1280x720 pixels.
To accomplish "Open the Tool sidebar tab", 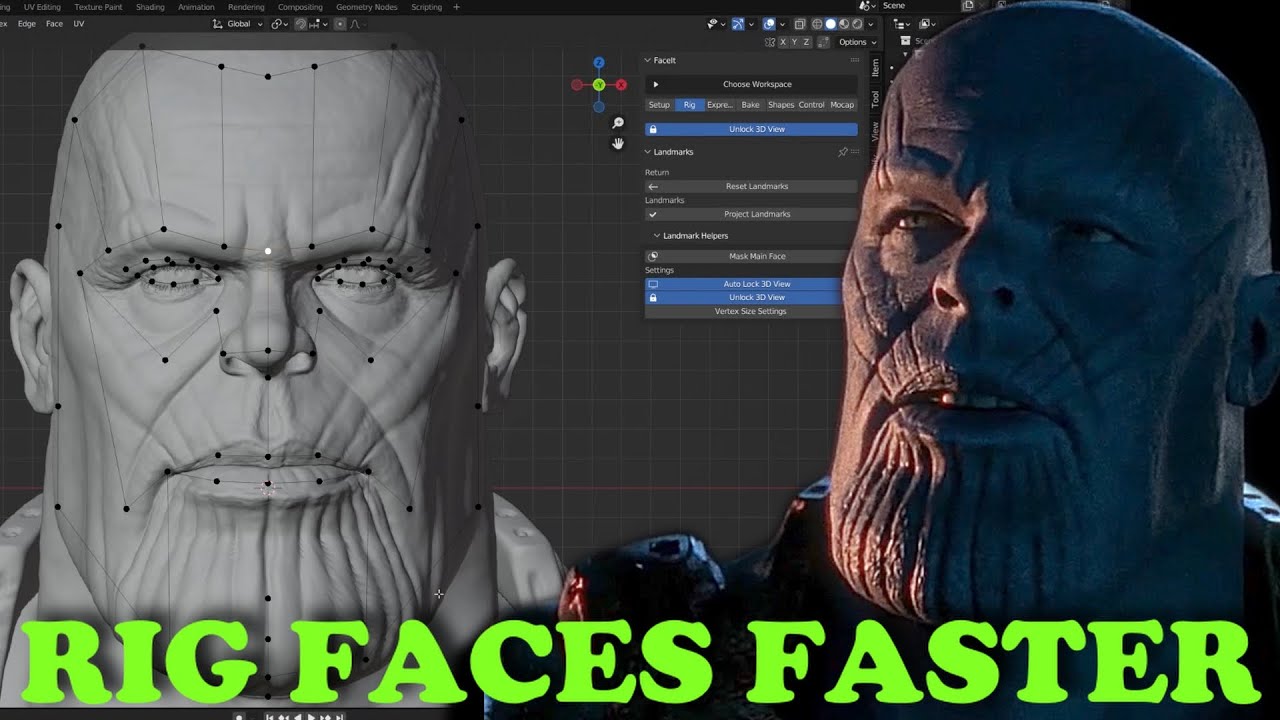I will pyautogui.click(x=875, y=99).
